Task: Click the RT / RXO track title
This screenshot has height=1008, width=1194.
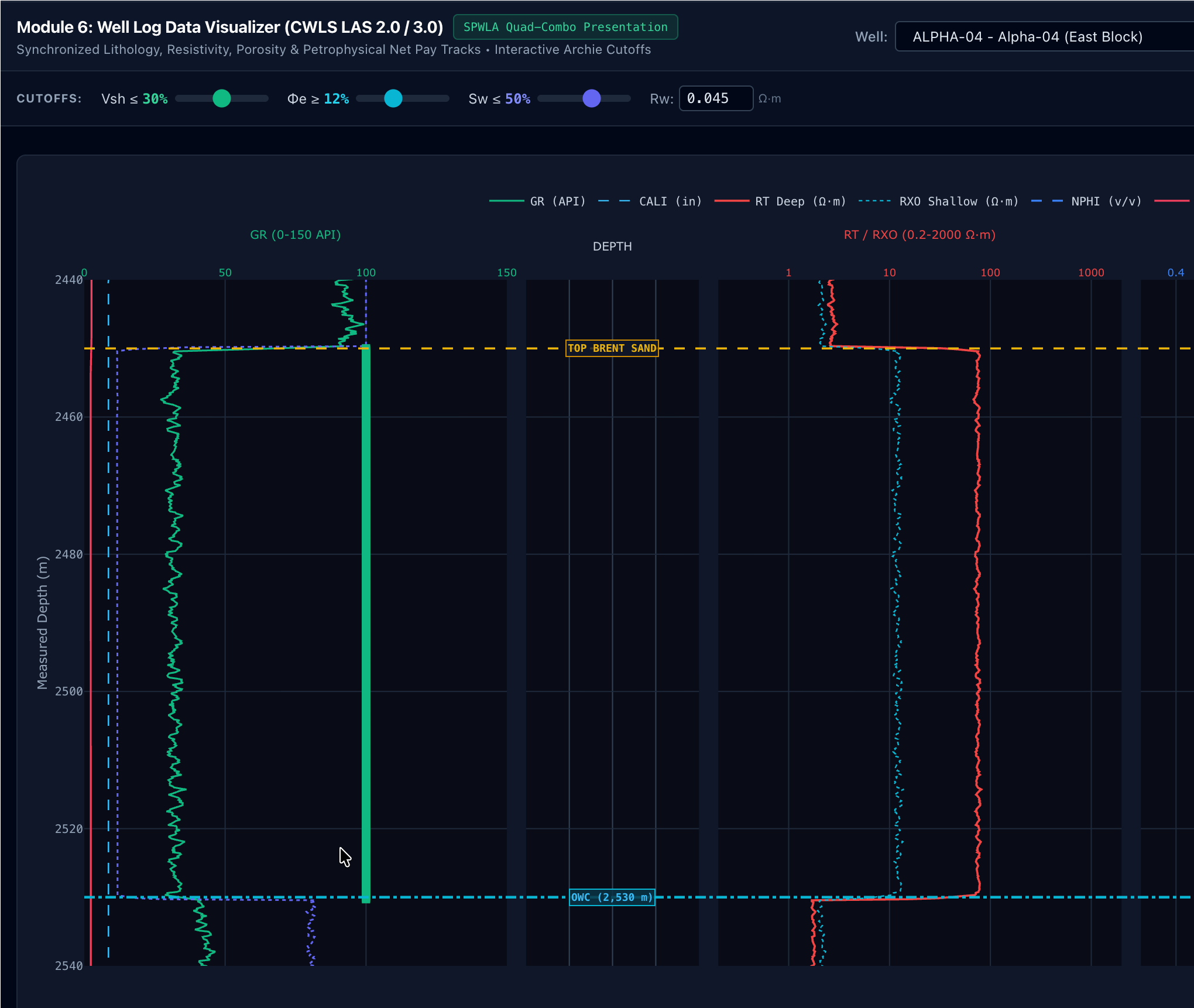Action: point(919,235)
